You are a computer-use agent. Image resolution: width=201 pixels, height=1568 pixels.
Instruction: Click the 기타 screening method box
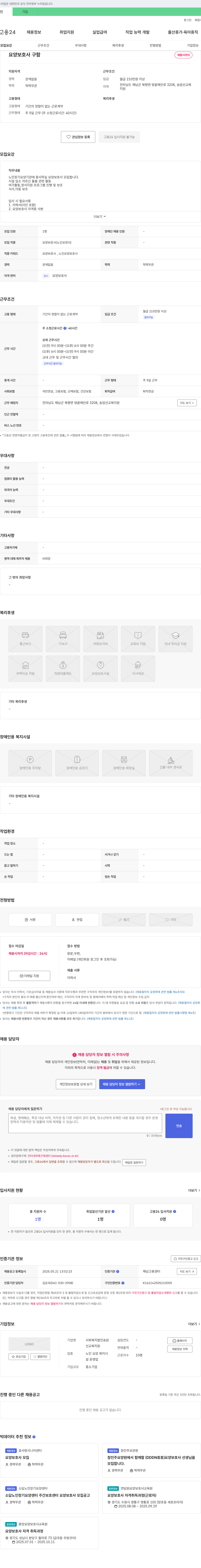click(x=171, y=920)
